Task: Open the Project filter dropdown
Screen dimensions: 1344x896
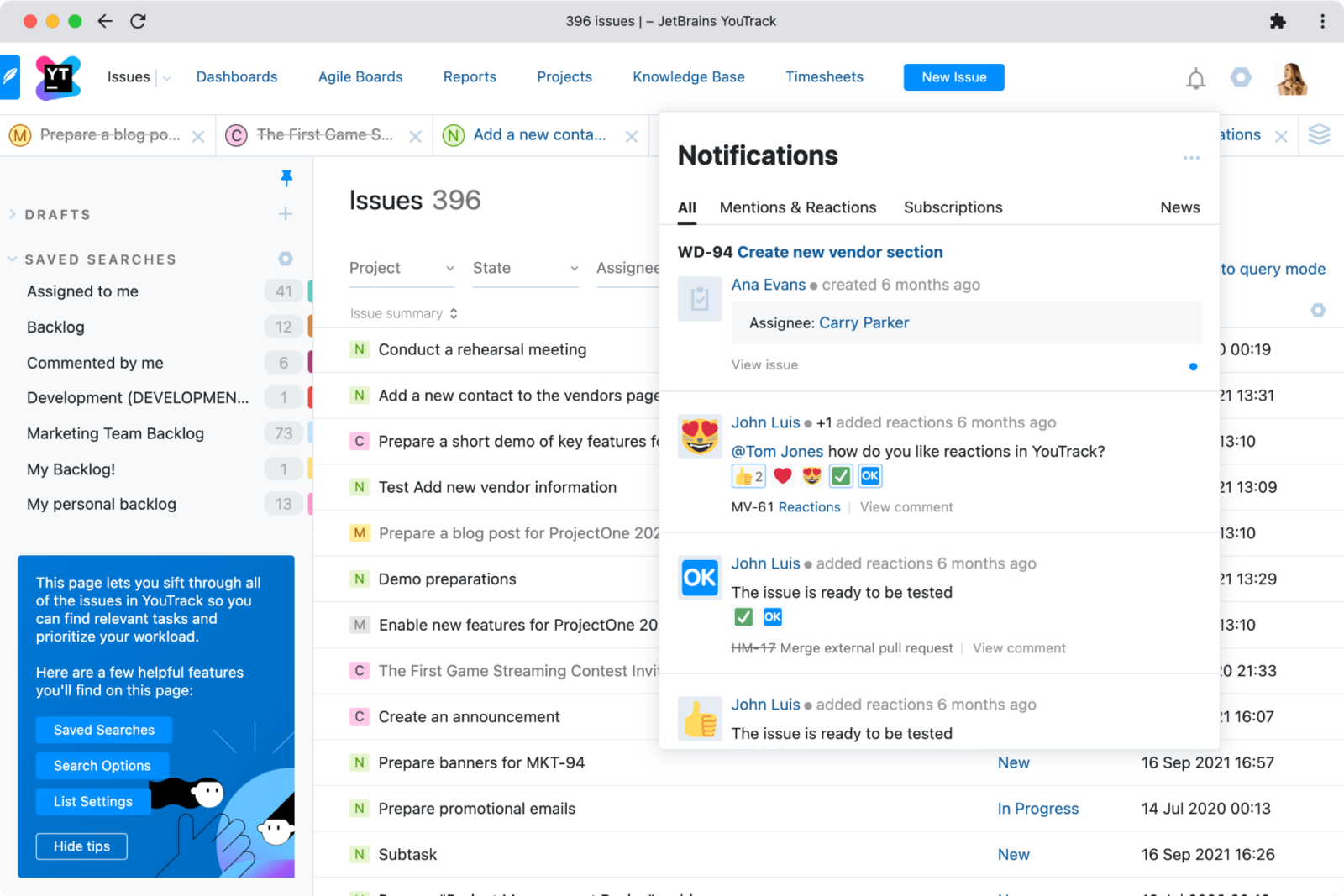Action: (x=402, y=268)
